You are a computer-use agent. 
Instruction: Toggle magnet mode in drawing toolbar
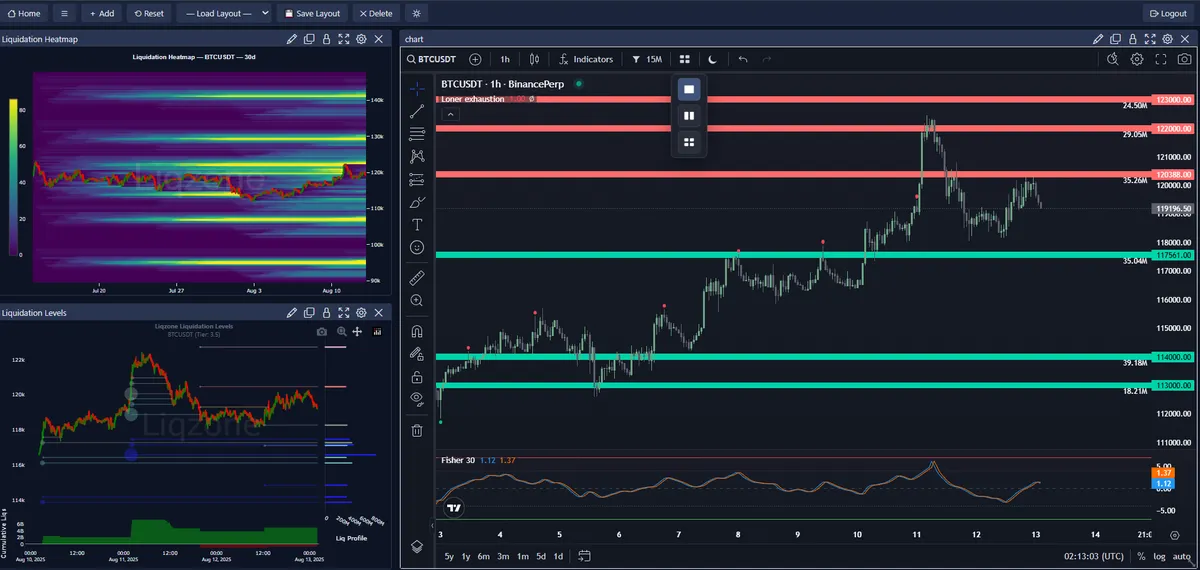417,331
